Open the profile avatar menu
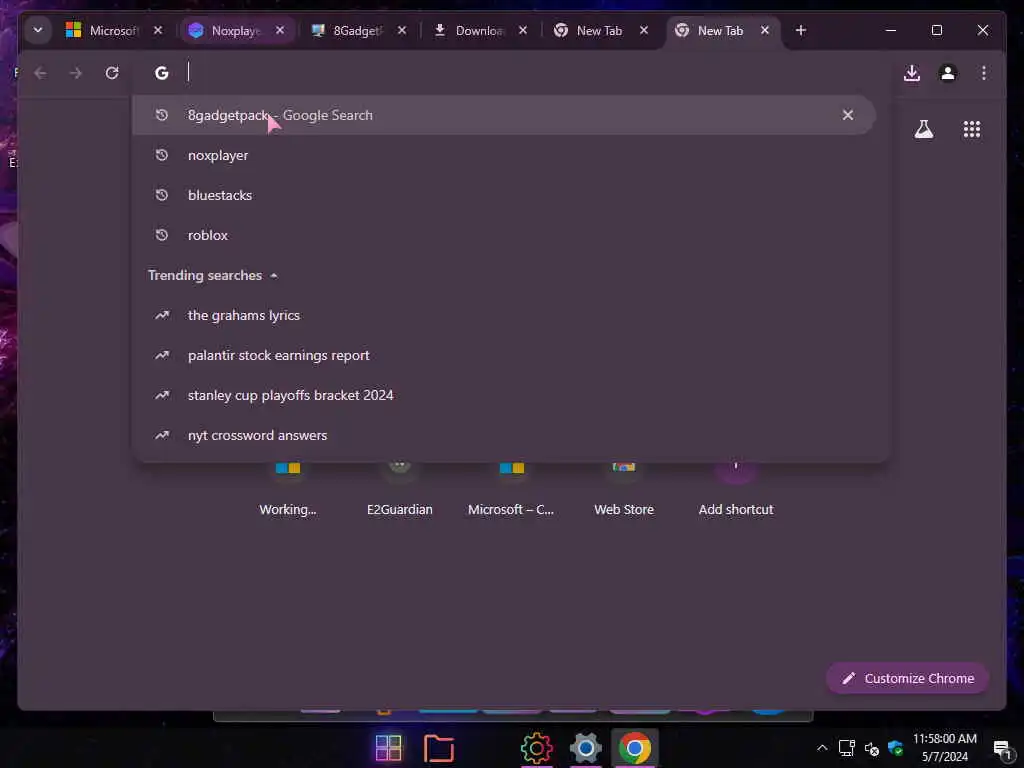Viewport: 1024px width, 768px height. (x=948, y=73)
